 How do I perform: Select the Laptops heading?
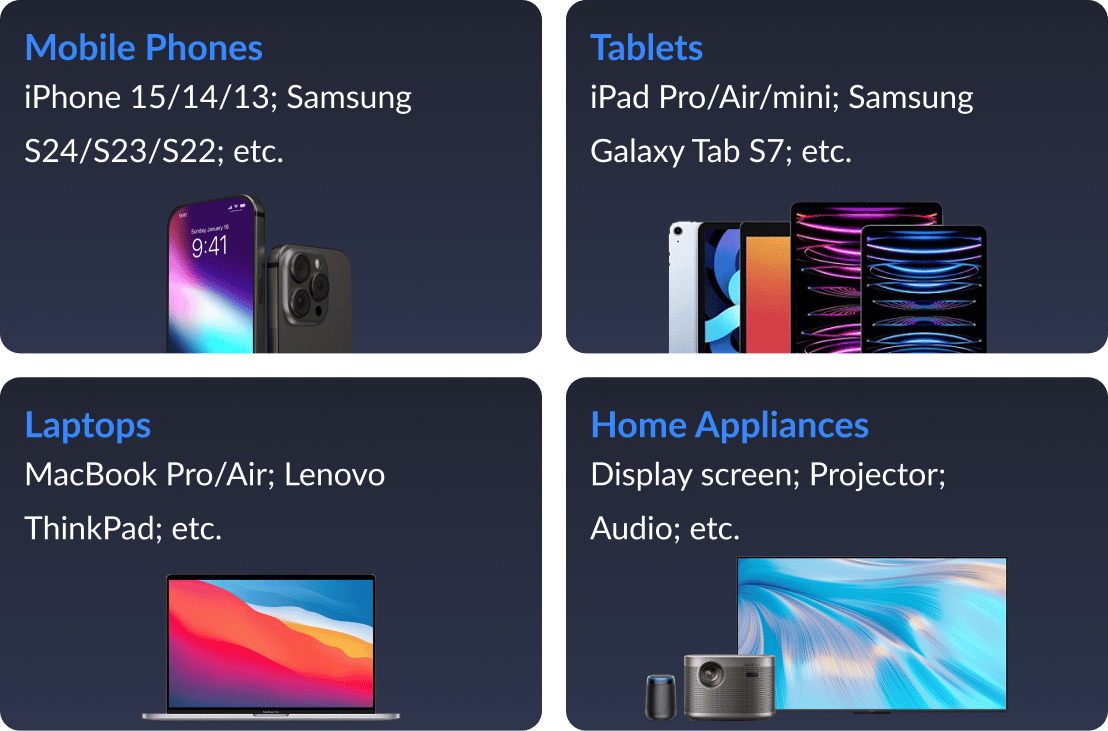pyautogui.click(x=88, y=426)
